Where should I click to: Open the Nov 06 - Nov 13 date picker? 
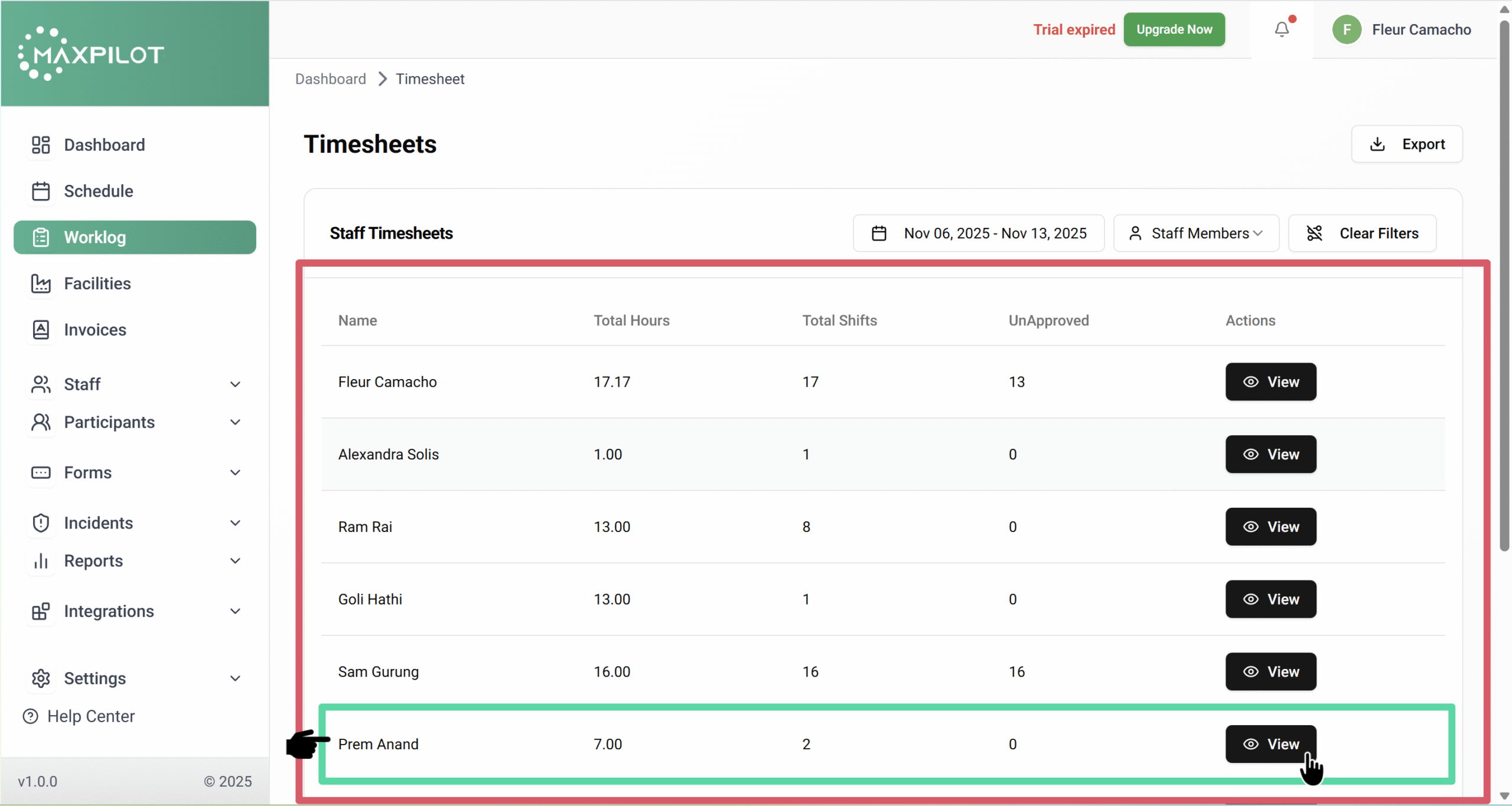click(978, 233)
